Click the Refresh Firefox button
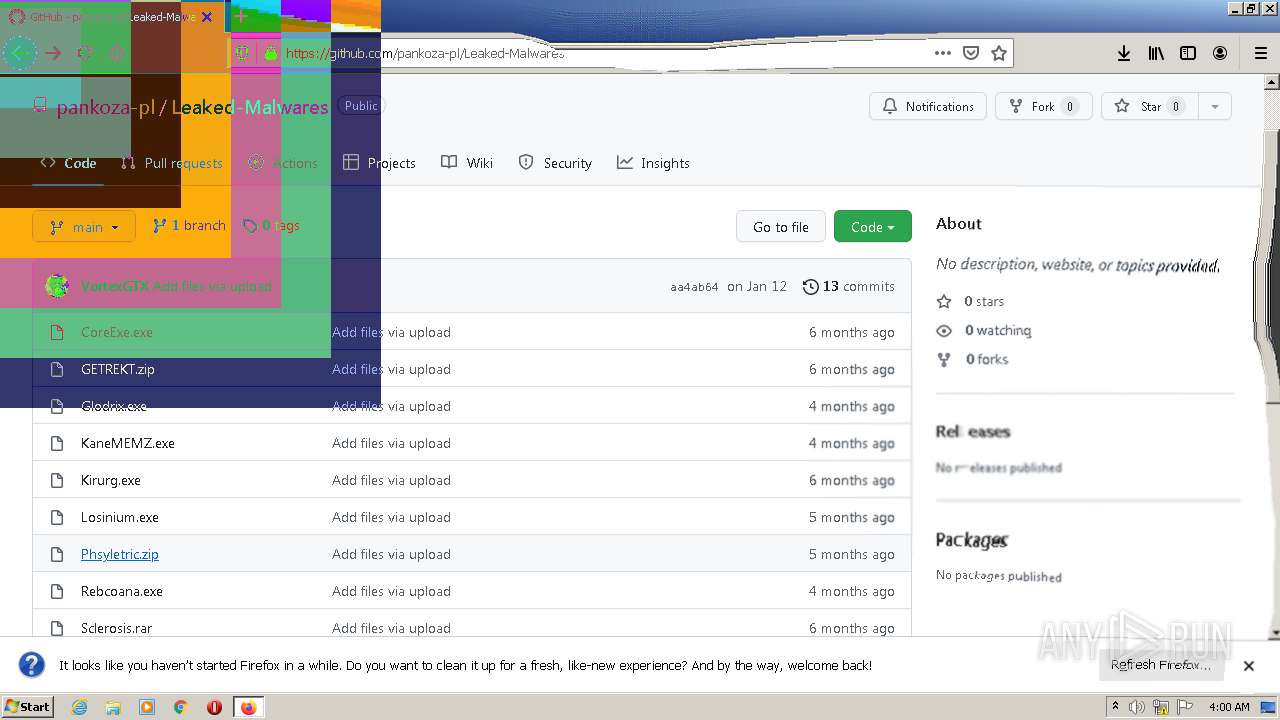Viewport: 1280px width, 720px height. point(1160,665)
